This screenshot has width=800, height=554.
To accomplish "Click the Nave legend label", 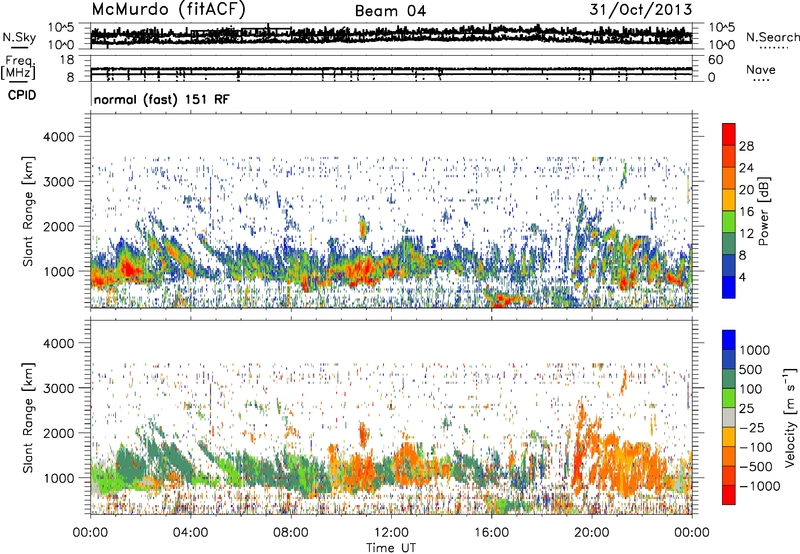I will tap(761, 70).
